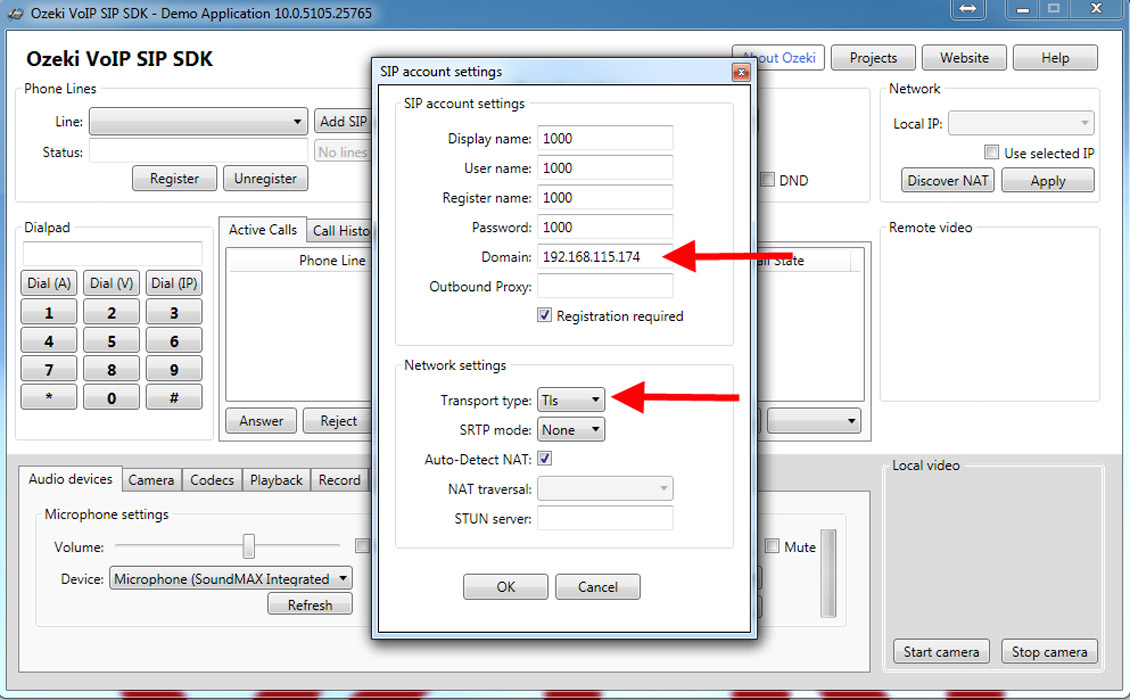Image resolution: width=1130 pixels, height=700 pixels.
Task: Expand the NAT traversal dropdown
Action: tap(605, 488)
